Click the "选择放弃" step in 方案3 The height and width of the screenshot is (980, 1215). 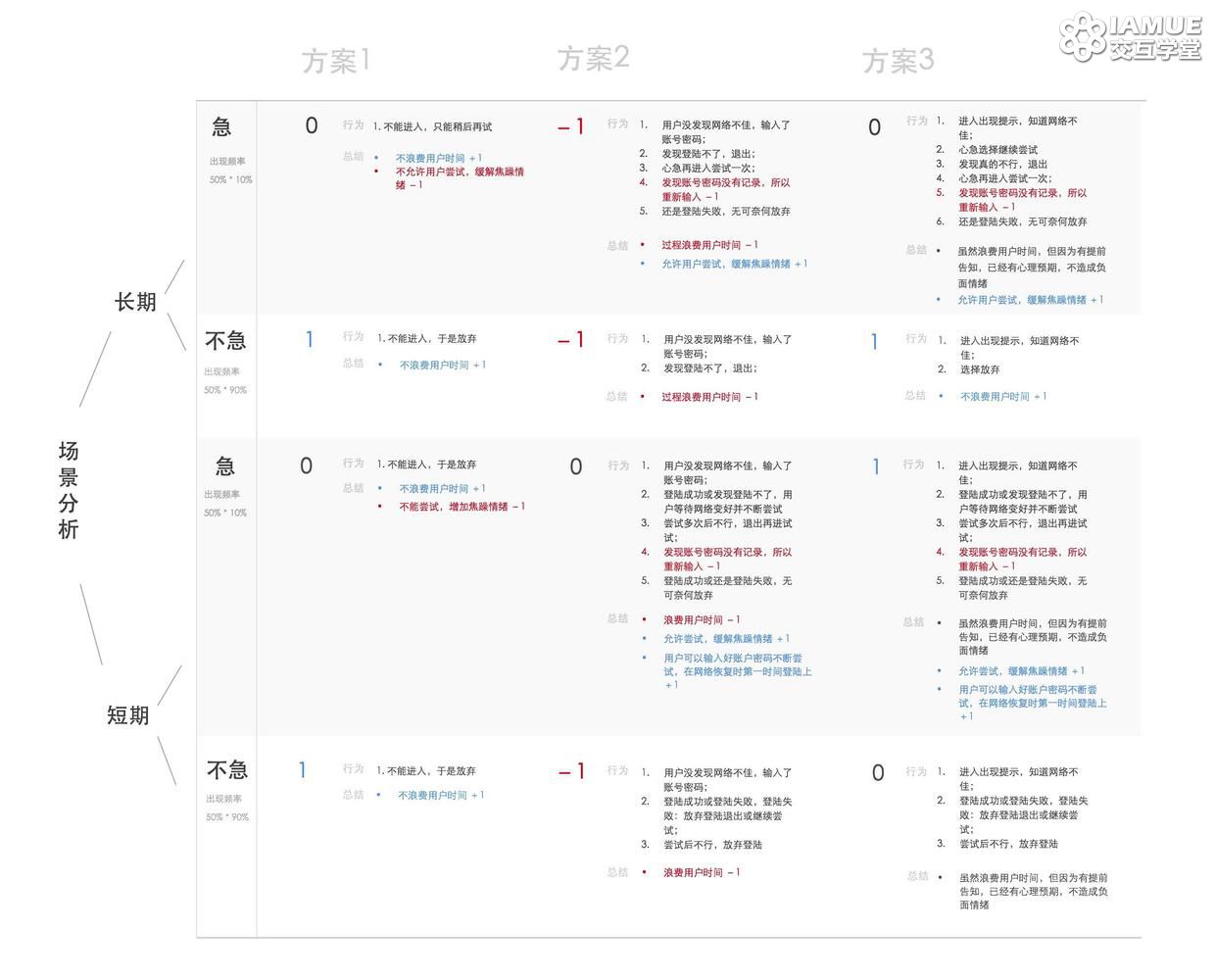coord(980,369)
